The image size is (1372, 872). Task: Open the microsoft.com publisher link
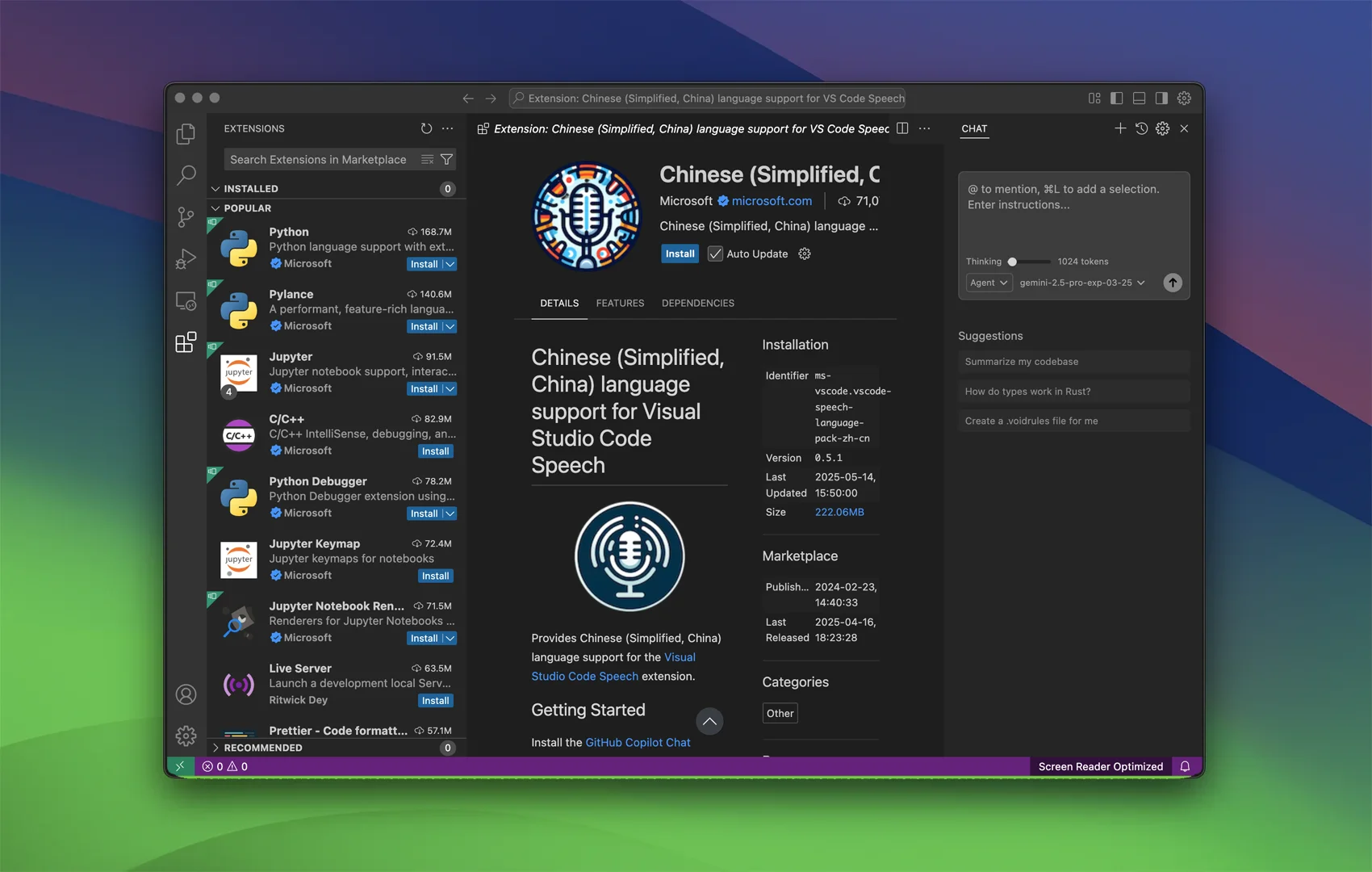772,201
